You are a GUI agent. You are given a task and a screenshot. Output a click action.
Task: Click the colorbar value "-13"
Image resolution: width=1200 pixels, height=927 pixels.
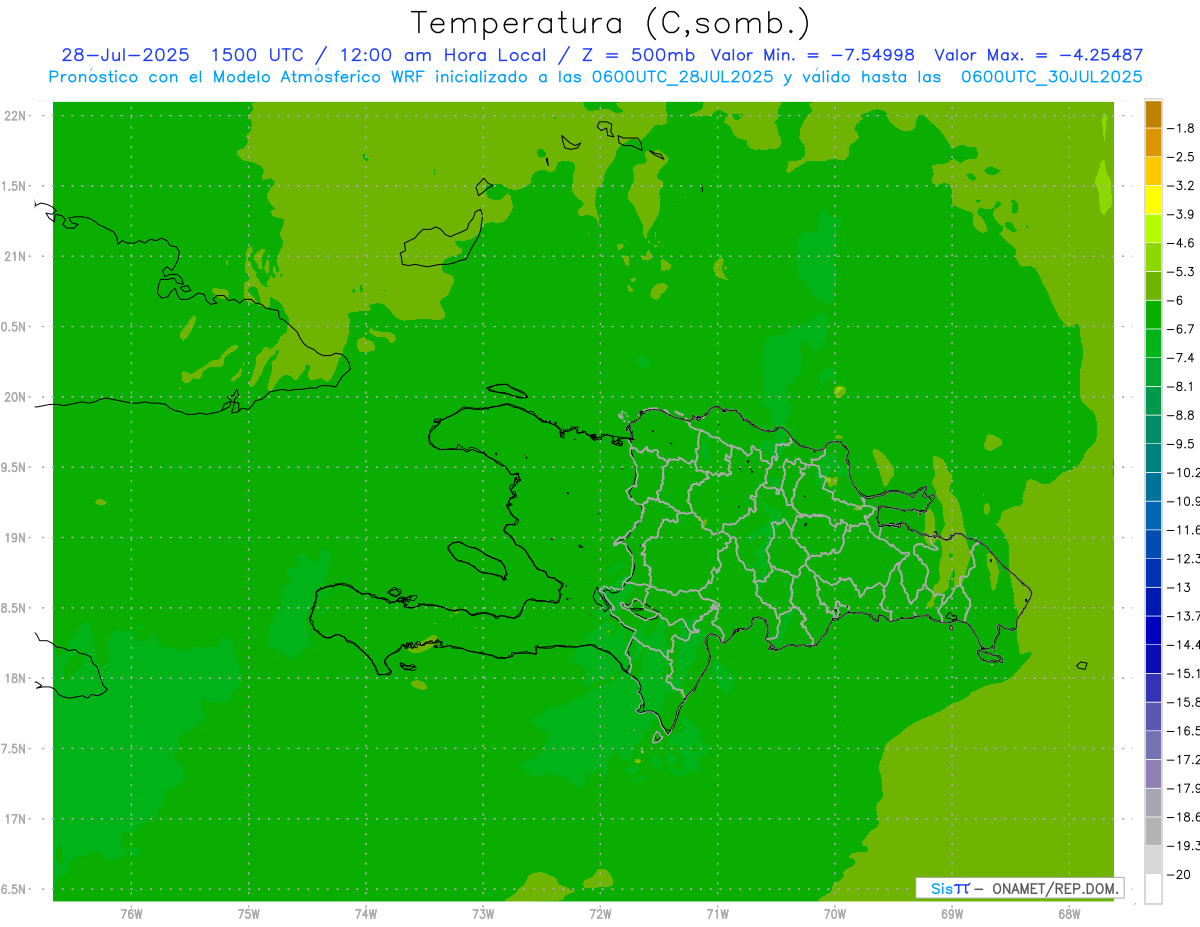pyautogui.click(x=1180, y=587)
